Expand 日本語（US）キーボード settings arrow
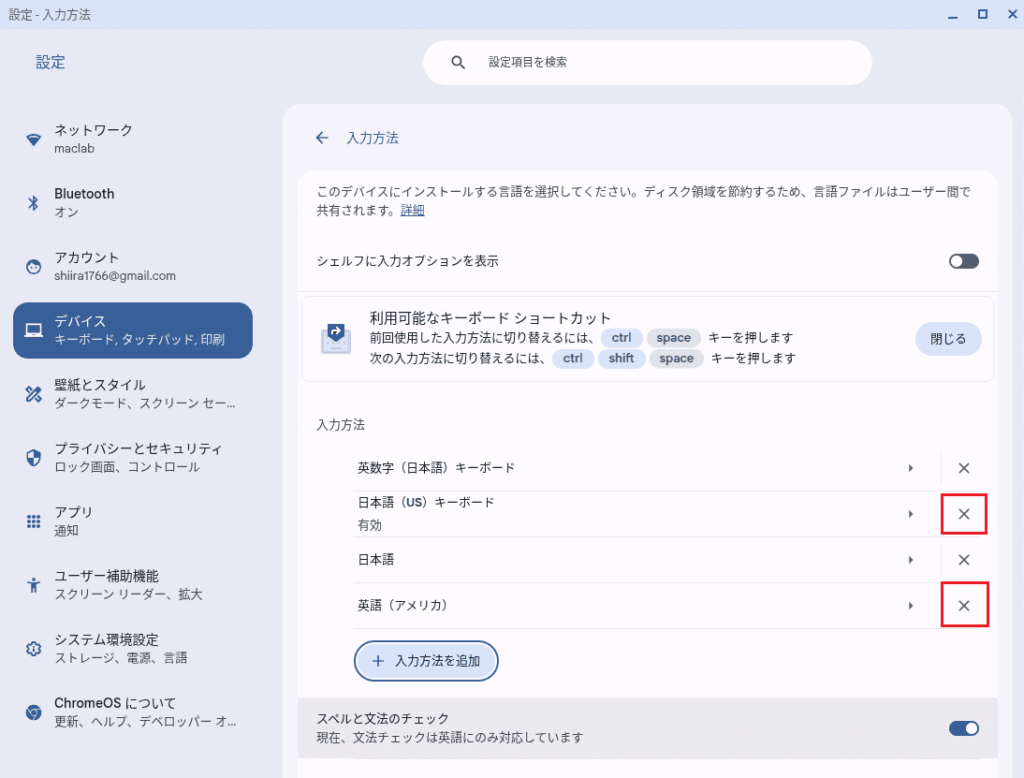The height and width of the screenshot is (778, 1024). pos(910,514)
